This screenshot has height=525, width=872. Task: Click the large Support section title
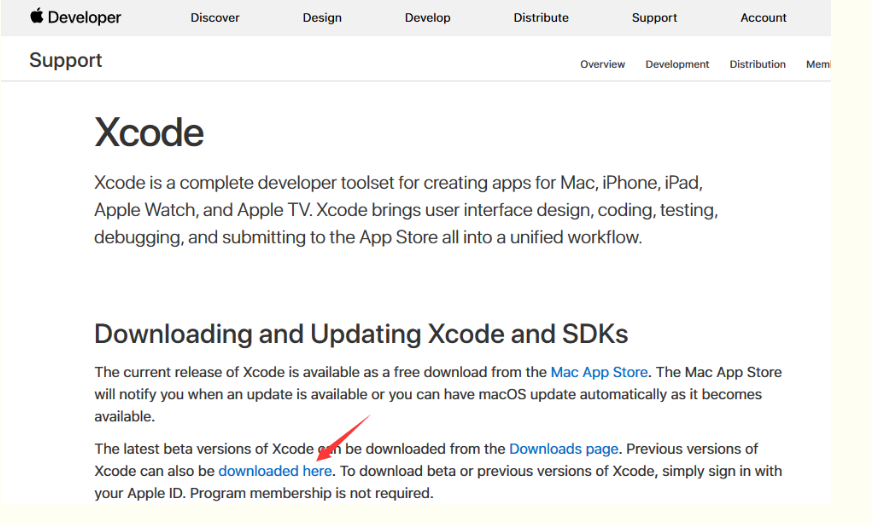click(66, 60)
